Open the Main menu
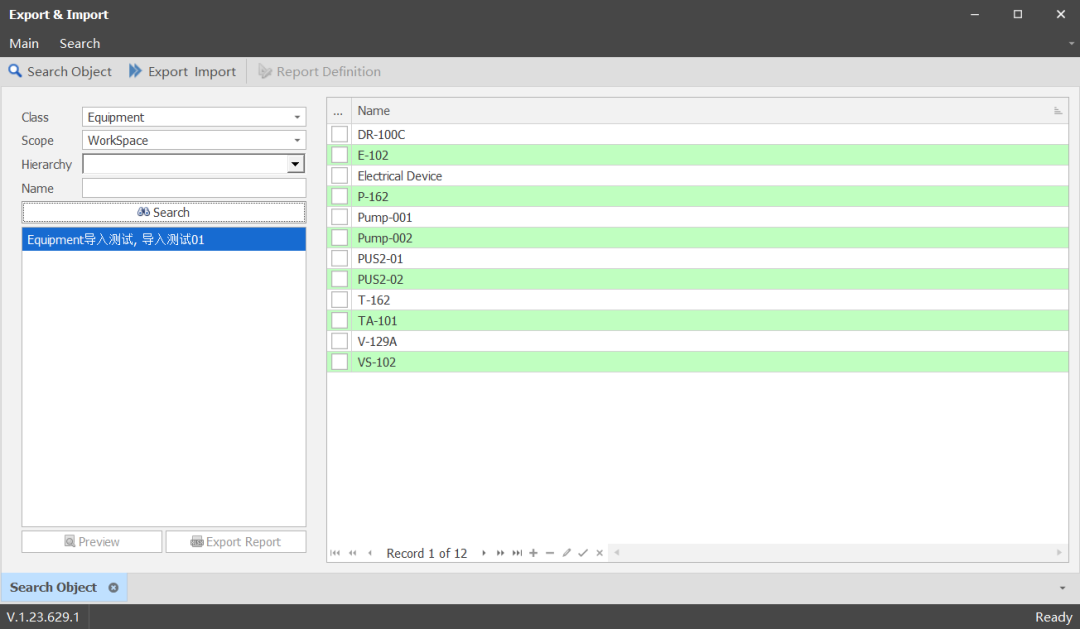Image resolution: width=1080 pixels, height=629 pixels. pyautogui.click(x=24, y=43)
